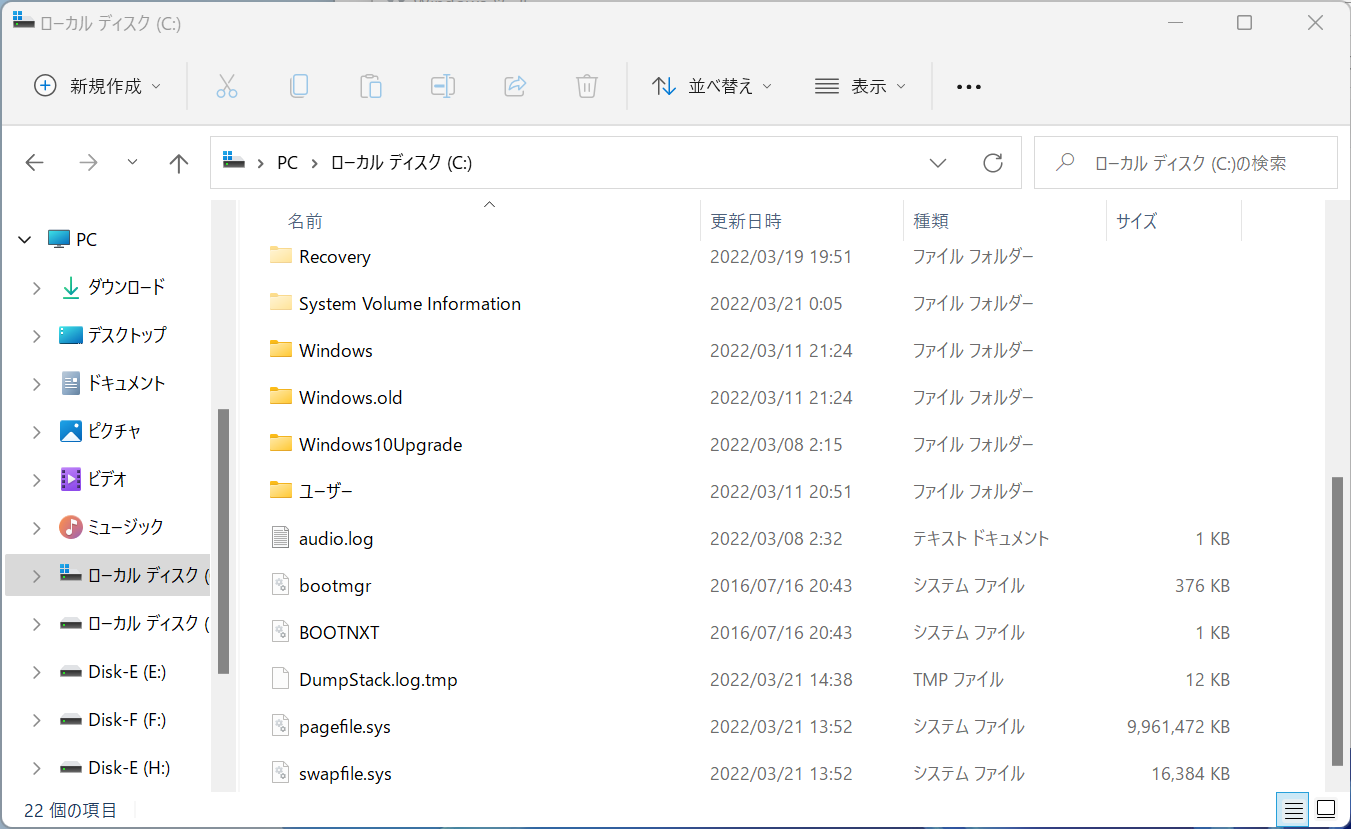Viewport: 1351px width, 829px height.
Task: Click the Paste clipboard icon
Action: [x=371, y=86]
